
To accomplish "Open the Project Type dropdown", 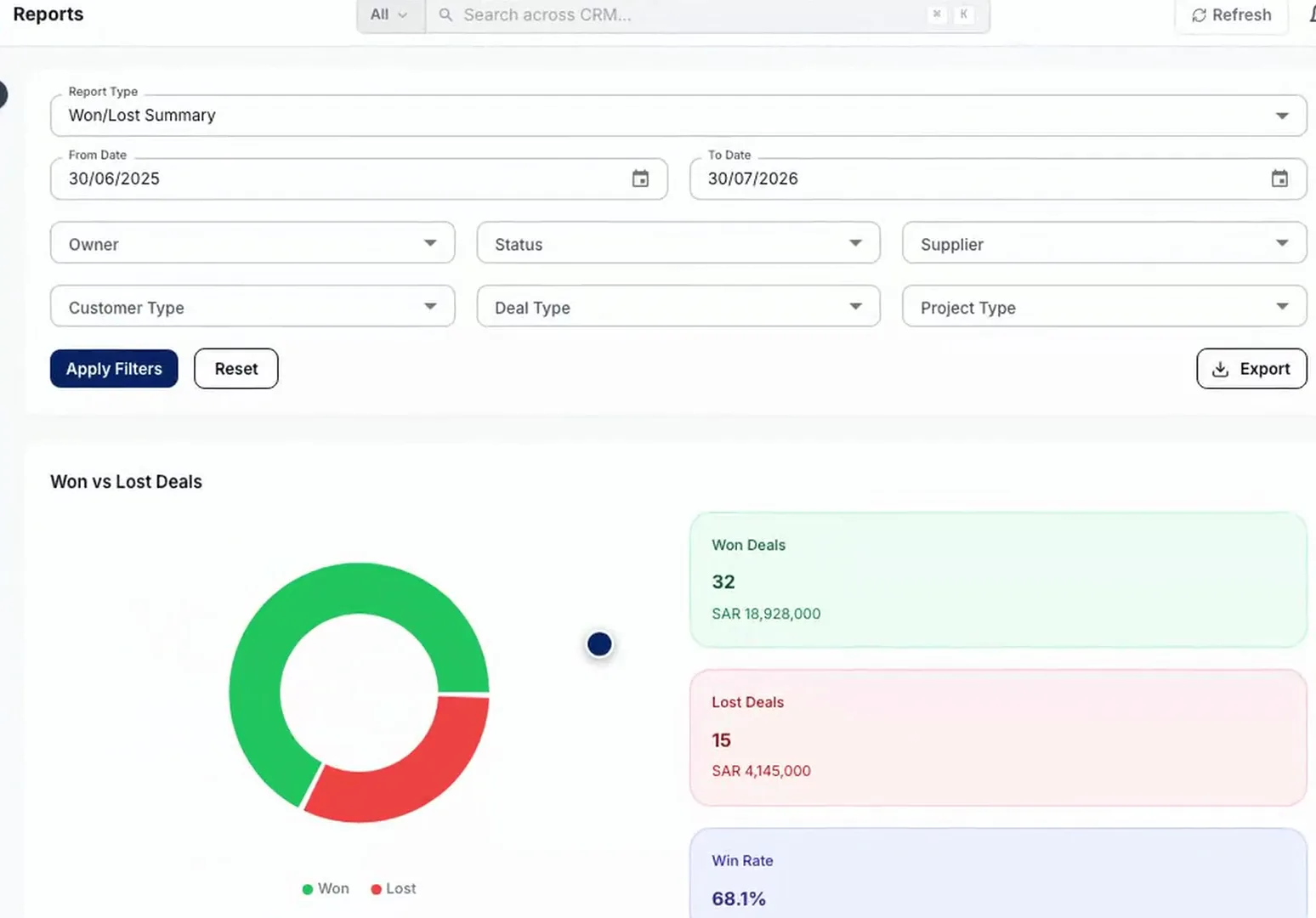I will tap(1104, 307).
